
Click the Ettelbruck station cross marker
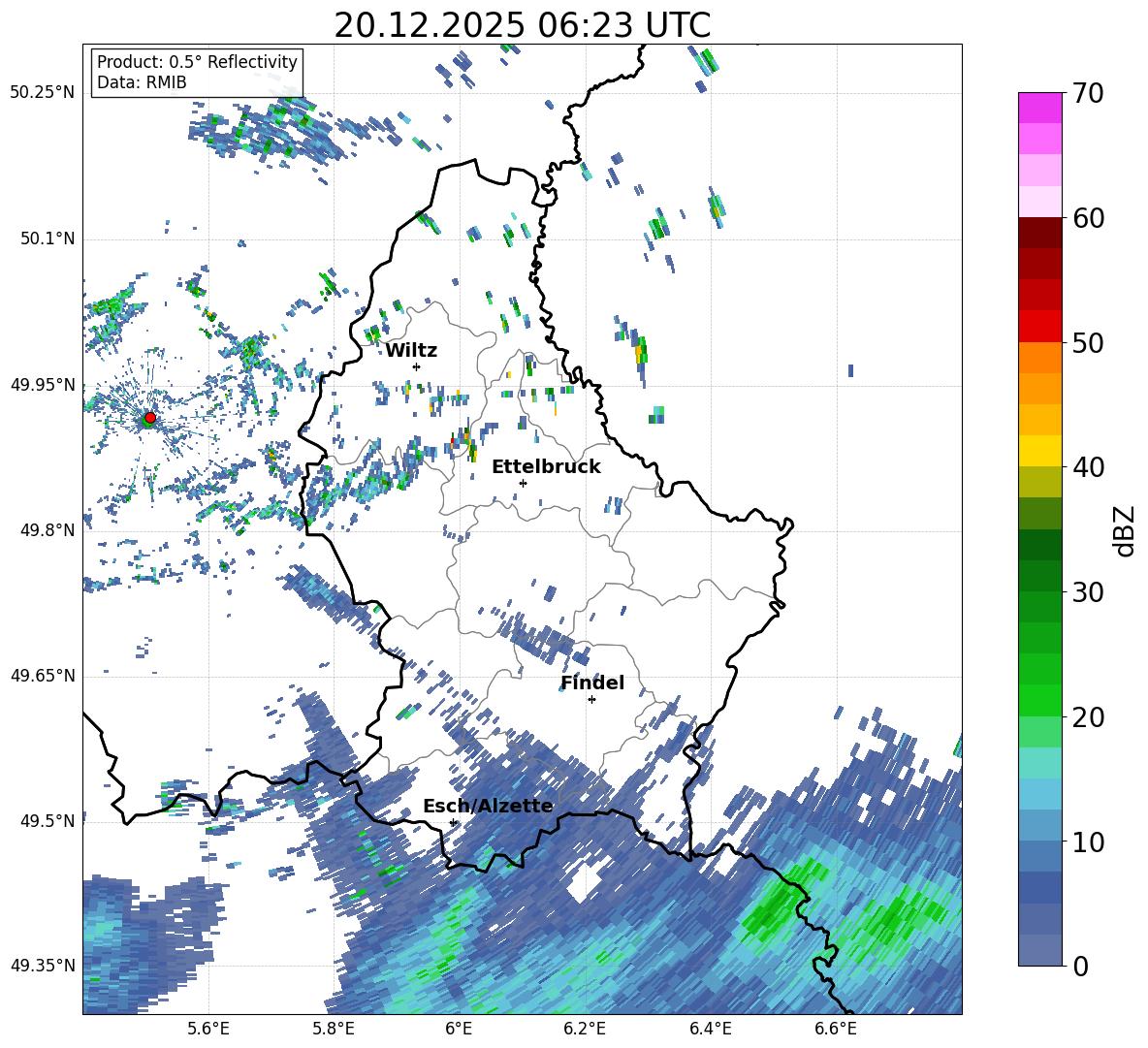point(523,483)
